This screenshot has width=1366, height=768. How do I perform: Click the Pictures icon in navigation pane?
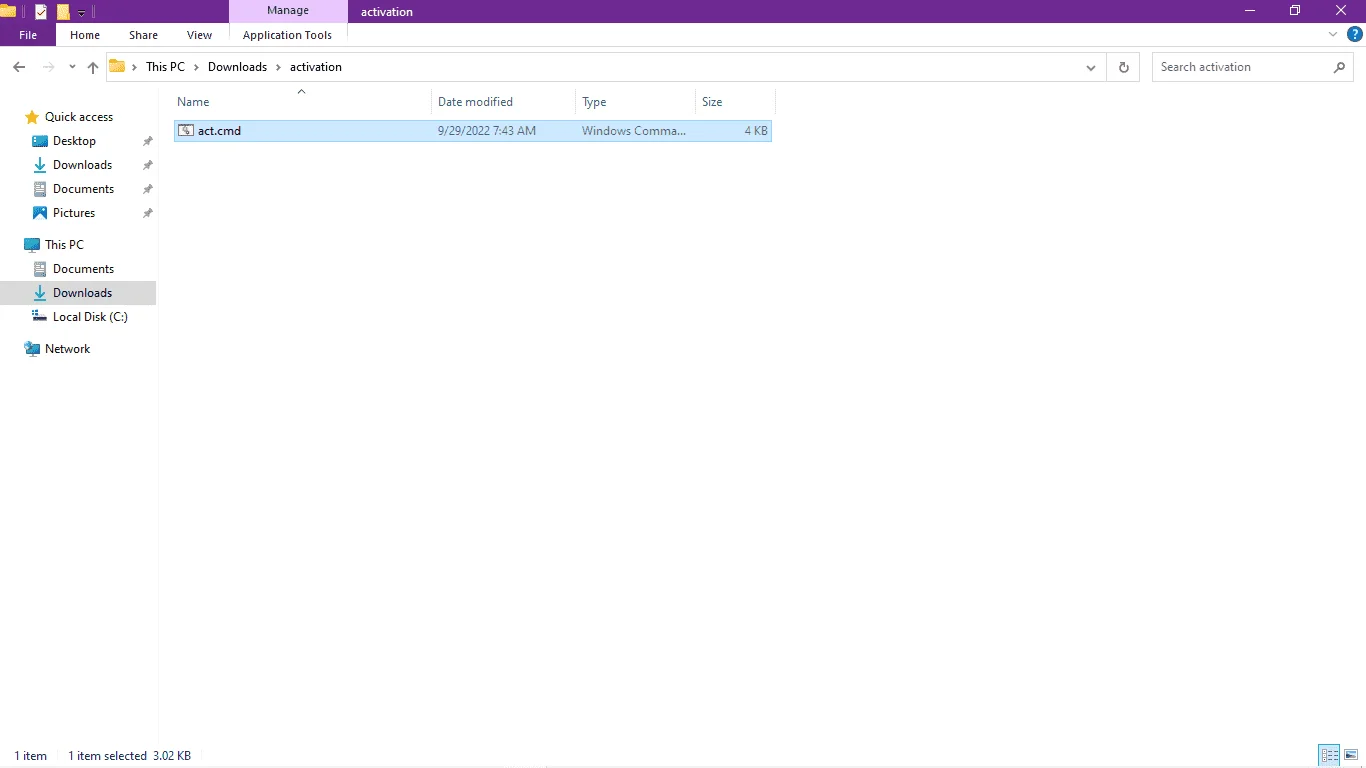[40, 213]
